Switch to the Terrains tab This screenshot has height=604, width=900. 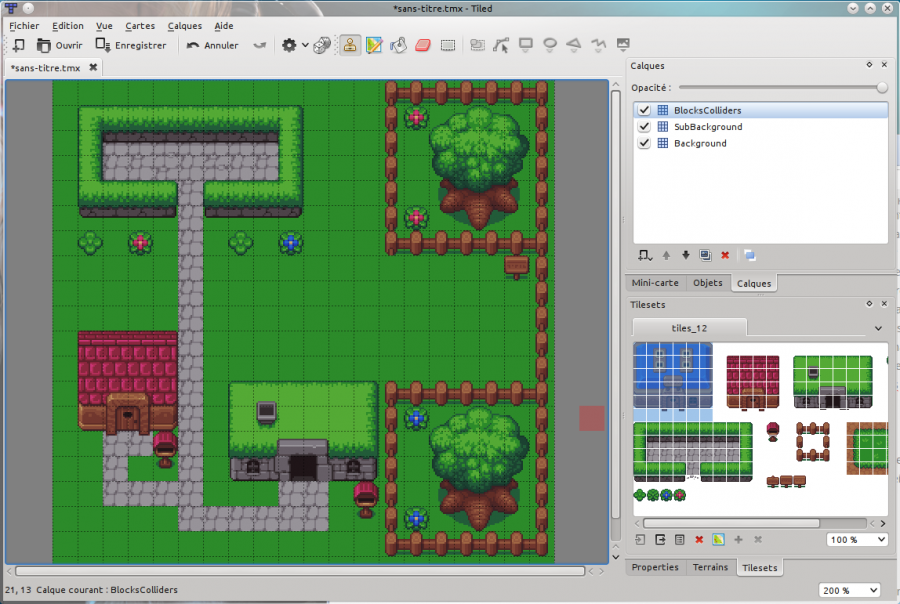click(x=710, y=567)
